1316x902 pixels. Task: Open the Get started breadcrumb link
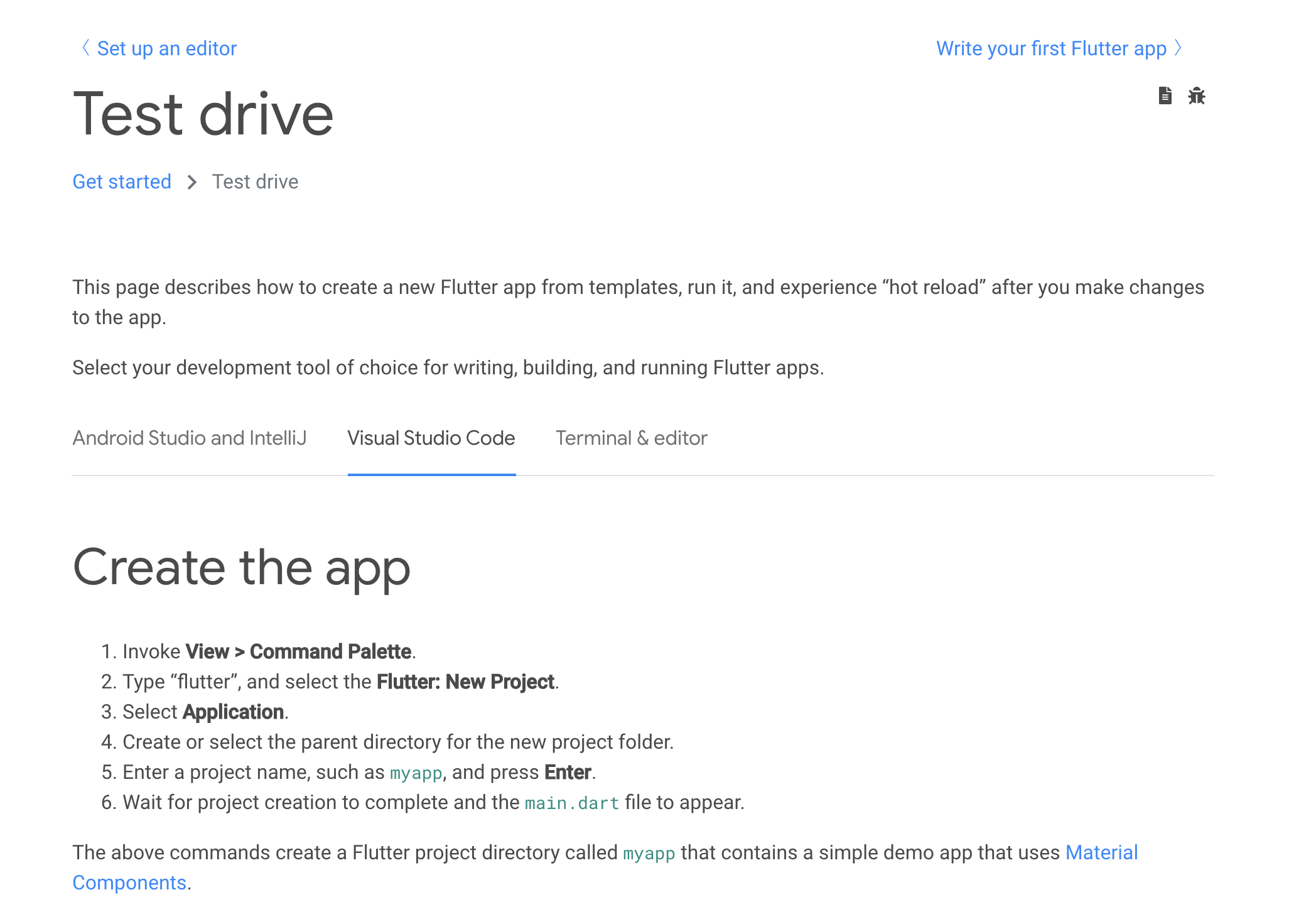(122, 182)
